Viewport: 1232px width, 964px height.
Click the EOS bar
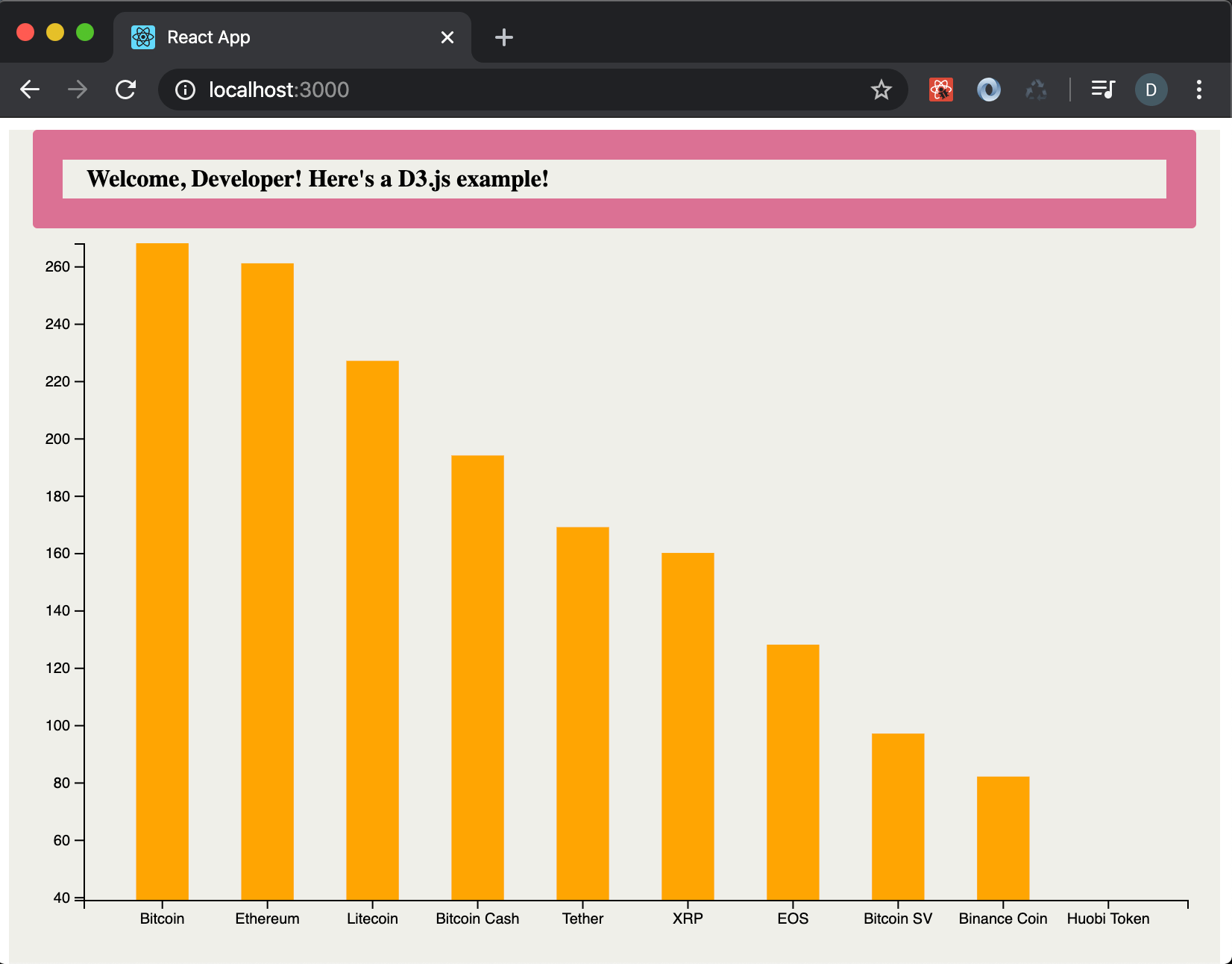coord(793,772)
